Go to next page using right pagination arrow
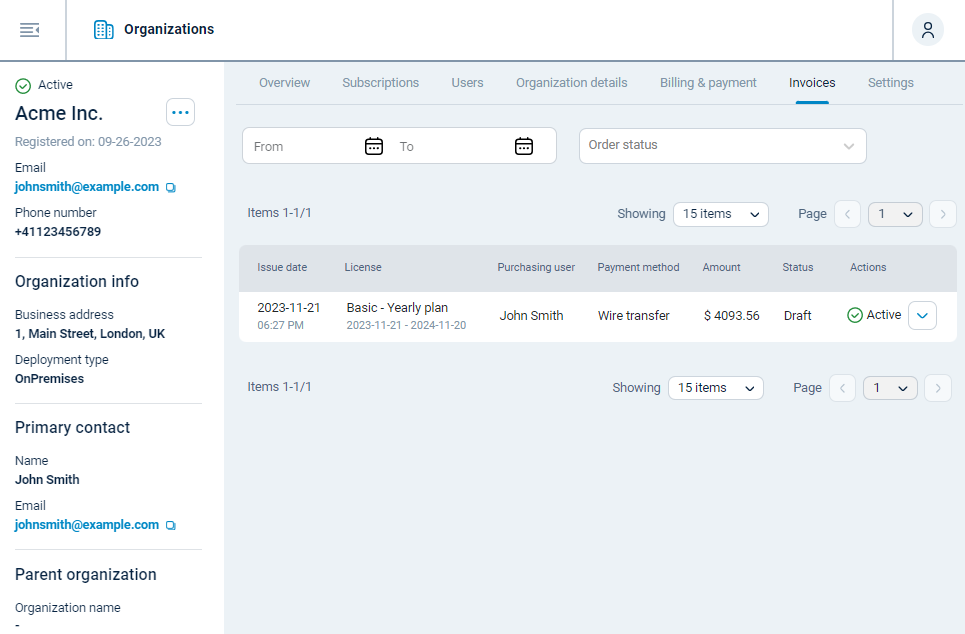 point(942,214)
